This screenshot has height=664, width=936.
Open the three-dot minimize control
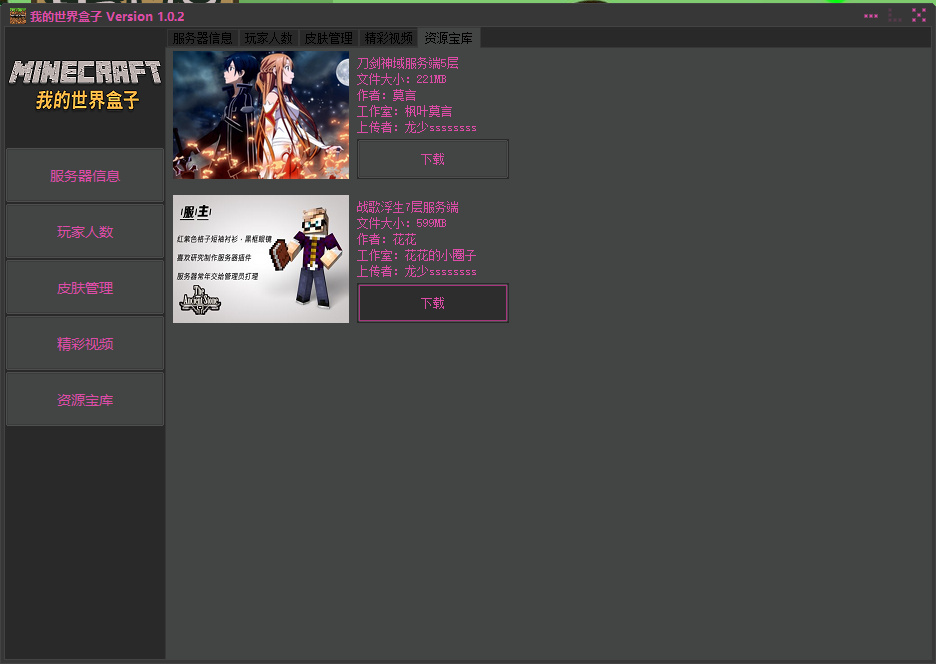[x=871, y=16]
